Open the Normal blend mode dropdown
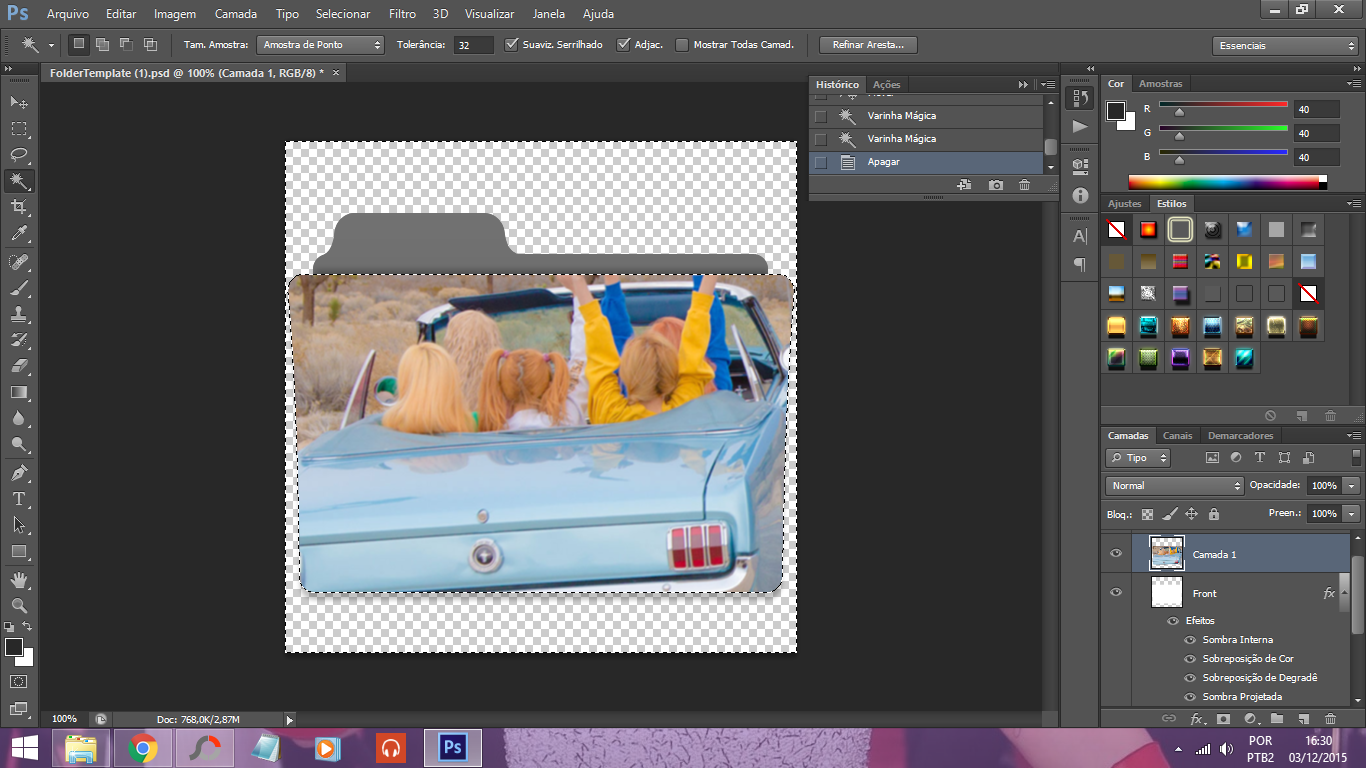 tap(1174, 486)
